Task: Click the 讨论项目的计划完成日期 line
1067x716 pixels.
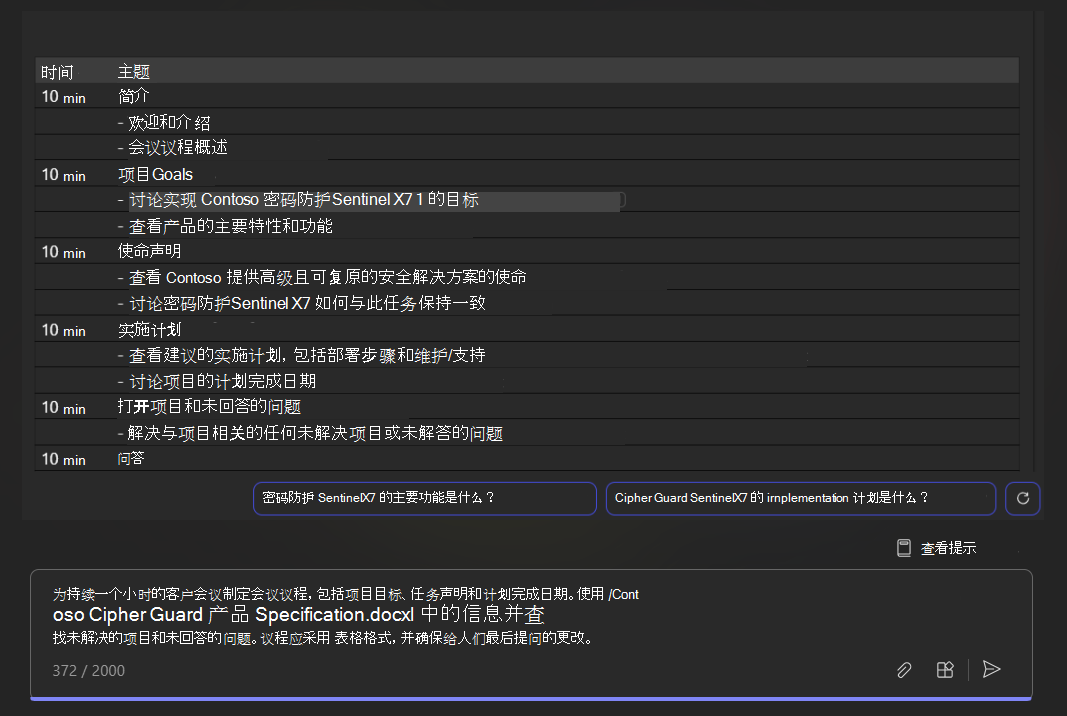Action: (216, 381)
